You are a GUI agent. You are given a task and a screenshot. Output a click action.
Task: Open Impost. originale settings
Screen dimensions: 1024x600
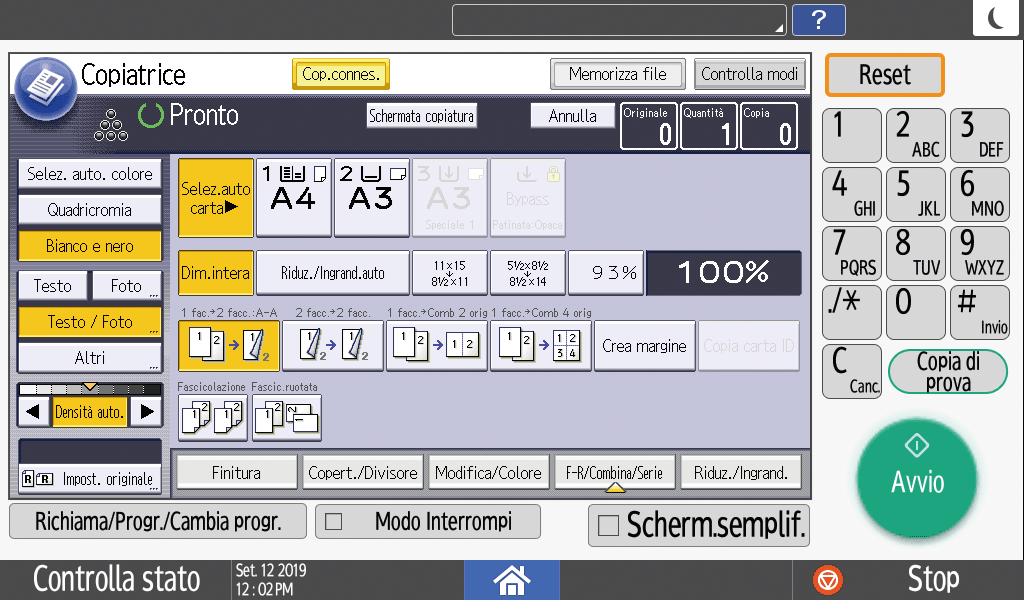pyautogui.click(x=89, y=479)
